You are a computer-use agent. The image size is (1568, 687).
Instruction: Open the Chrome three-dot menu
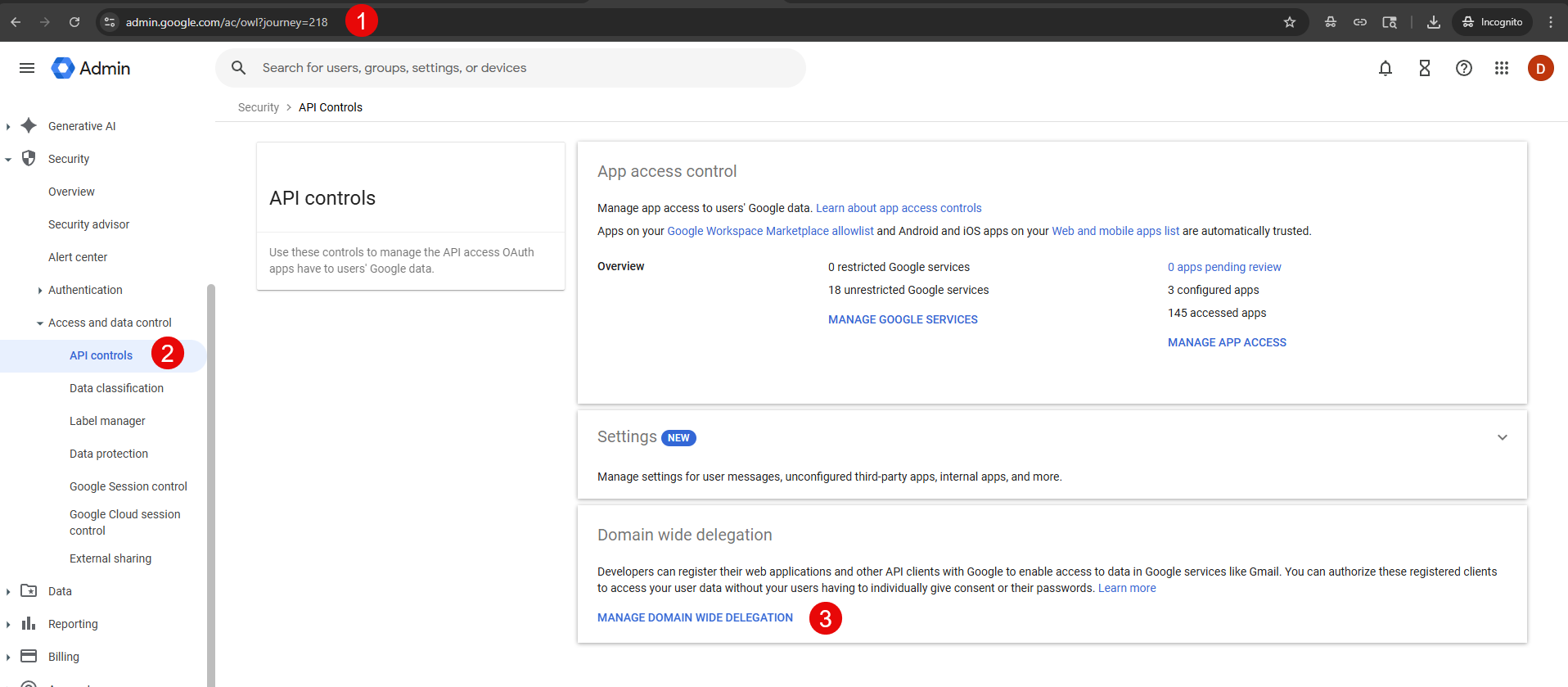(x=1551, y=22)
